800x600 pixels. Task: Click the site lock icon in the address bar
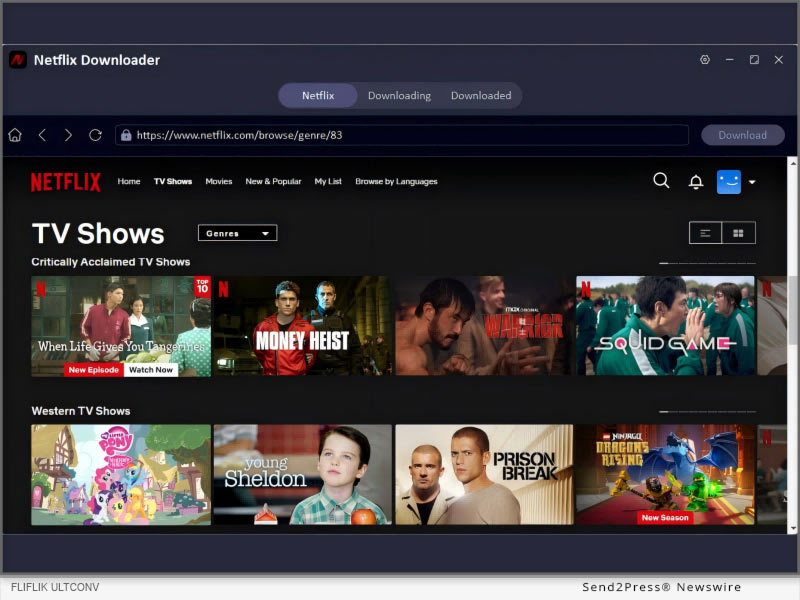[126, 134]
